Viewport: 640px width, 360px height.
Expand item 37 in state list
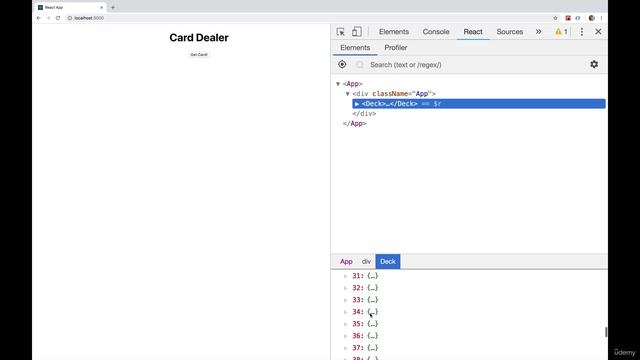346,348
